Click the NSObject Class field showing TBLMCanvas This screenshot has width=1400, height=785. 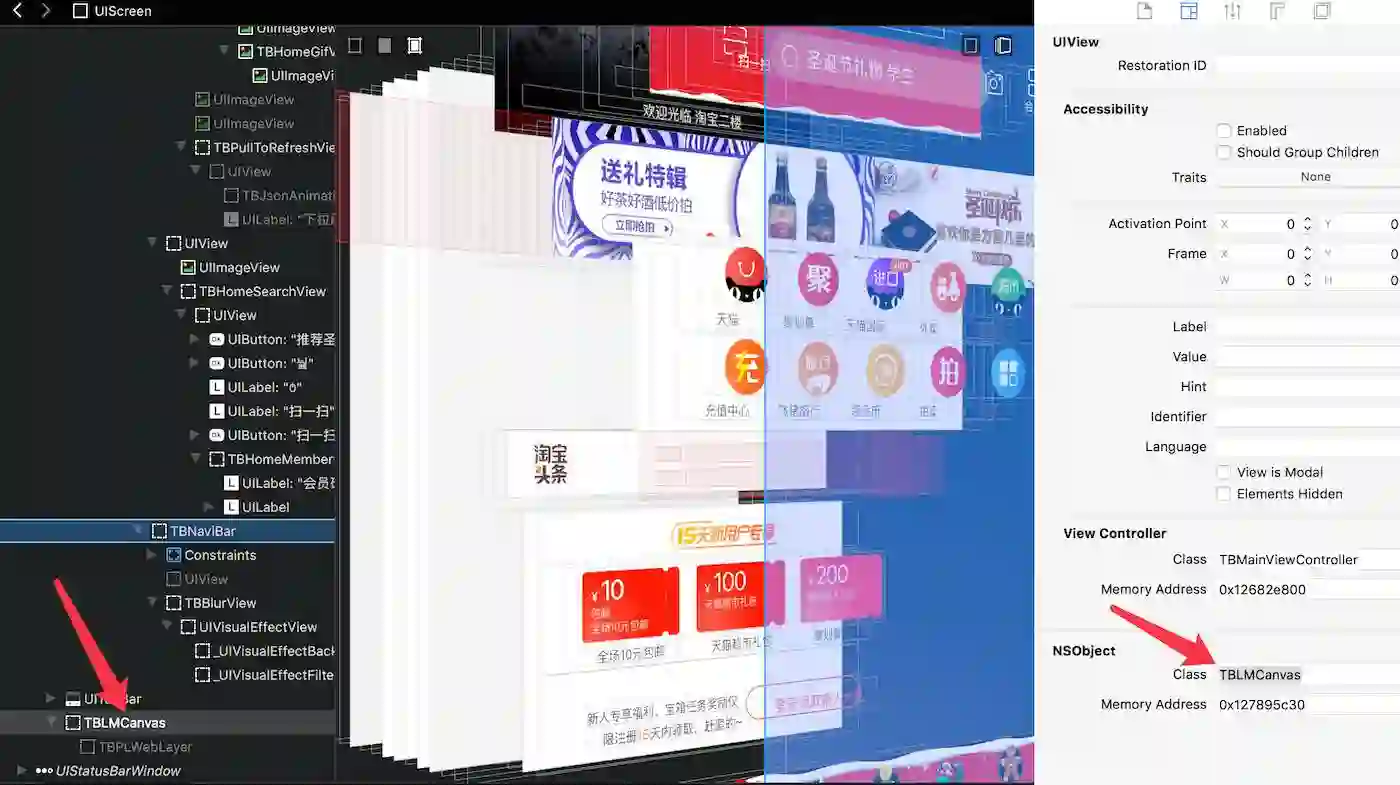point(1308,675)
